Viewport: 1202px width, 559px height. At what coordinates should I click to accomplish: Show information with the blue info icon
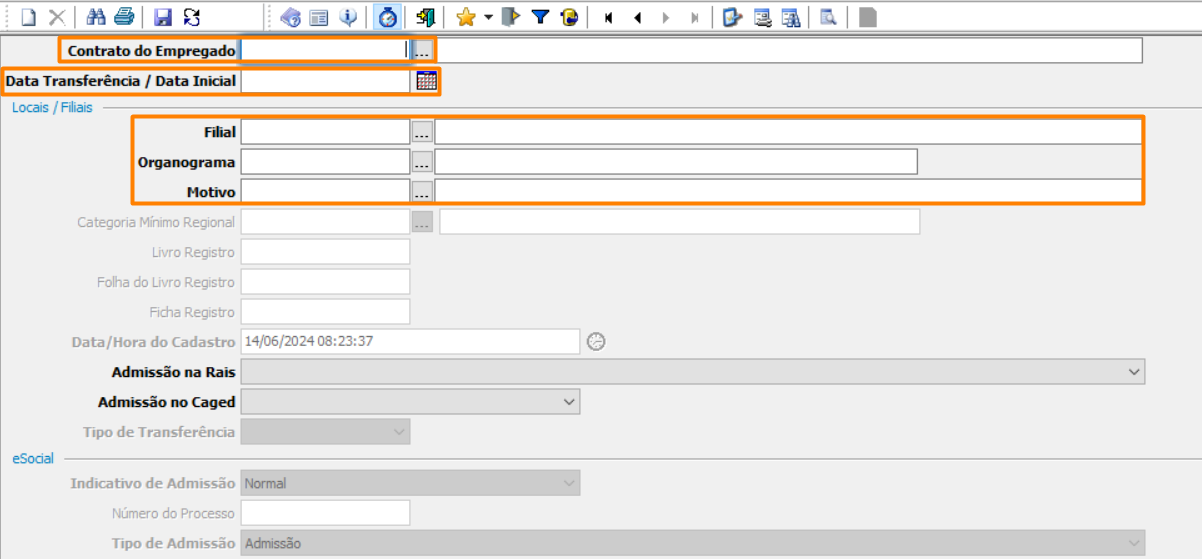(348, 17)
